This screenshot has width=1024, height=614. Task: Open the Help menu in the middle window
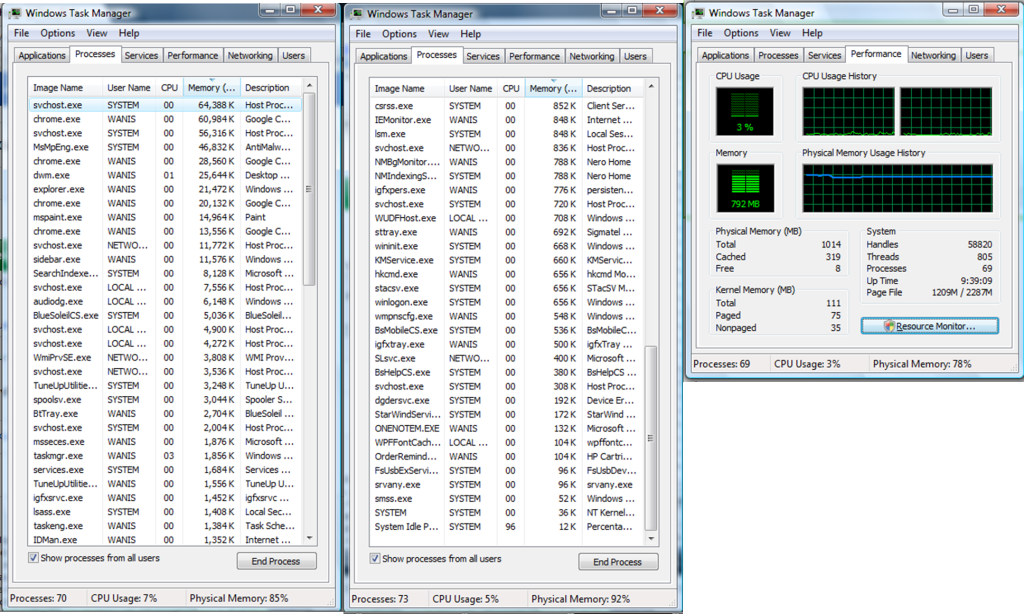coord(470,34)
